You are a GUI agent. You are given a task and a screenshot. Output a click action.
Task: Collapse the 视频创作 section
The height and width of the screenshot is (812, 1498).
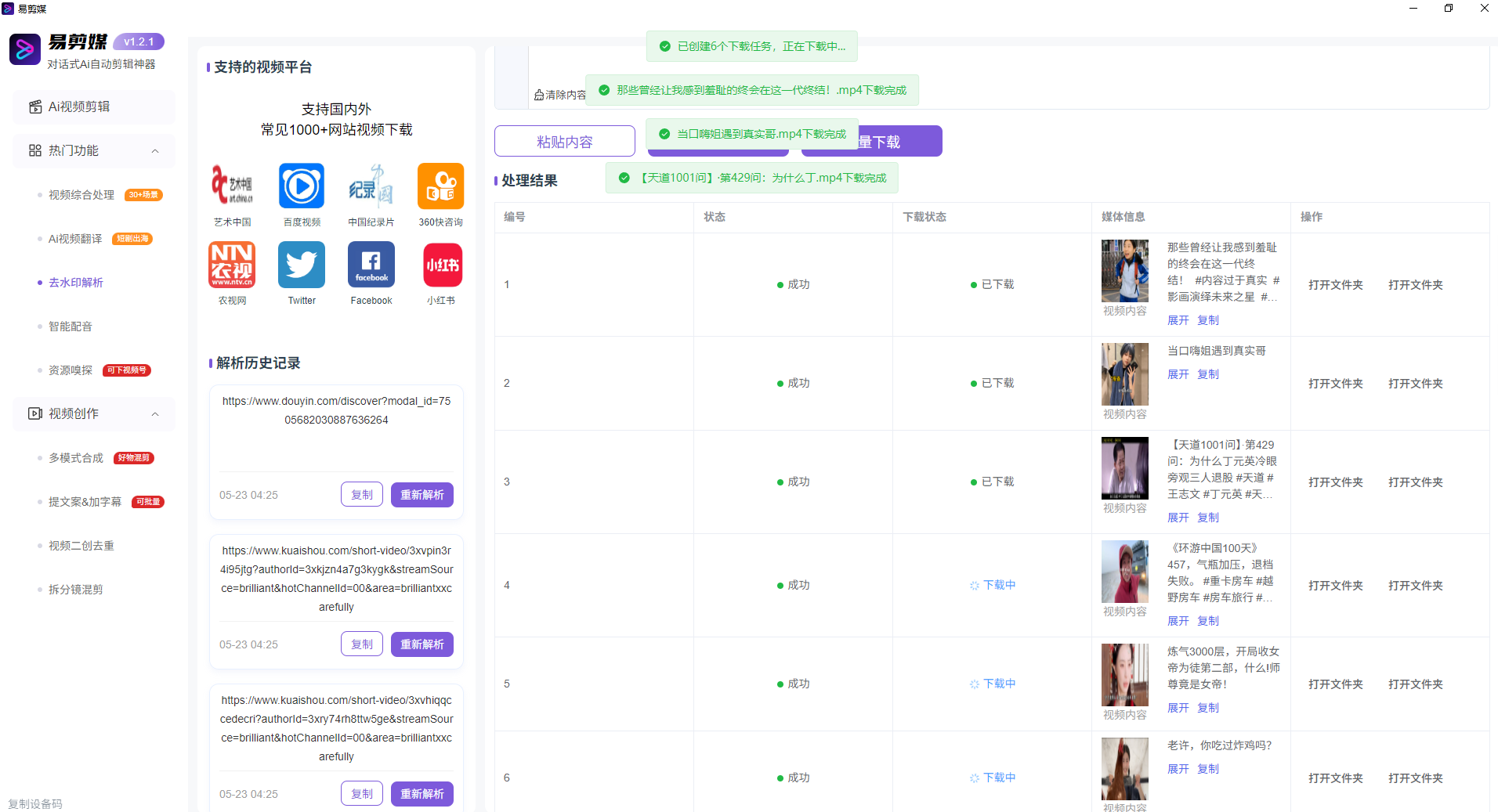click(x=155, y=414)
